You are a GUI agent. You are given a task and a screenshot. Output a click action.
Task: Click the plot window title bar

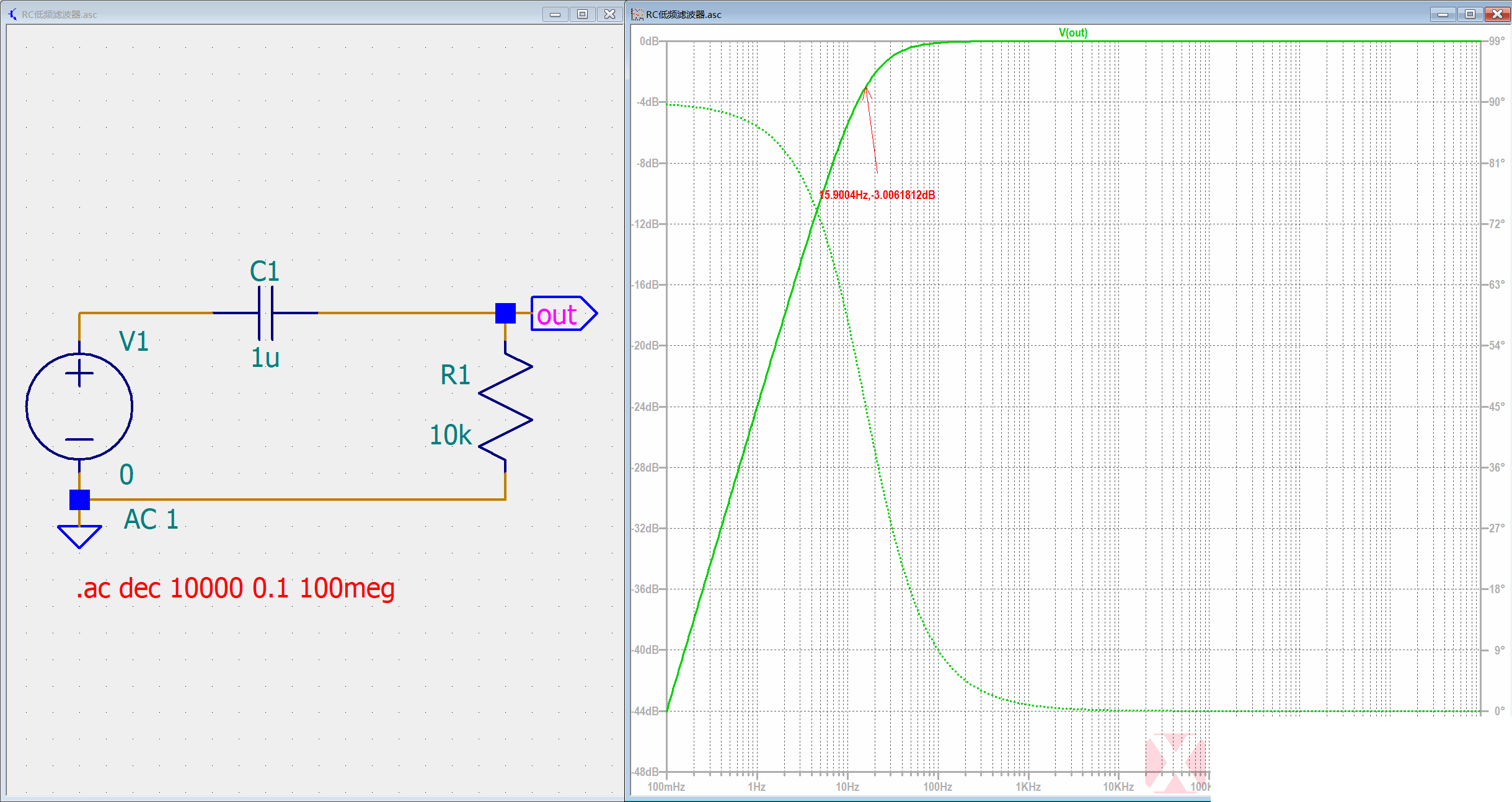[x=1069, y=14]
